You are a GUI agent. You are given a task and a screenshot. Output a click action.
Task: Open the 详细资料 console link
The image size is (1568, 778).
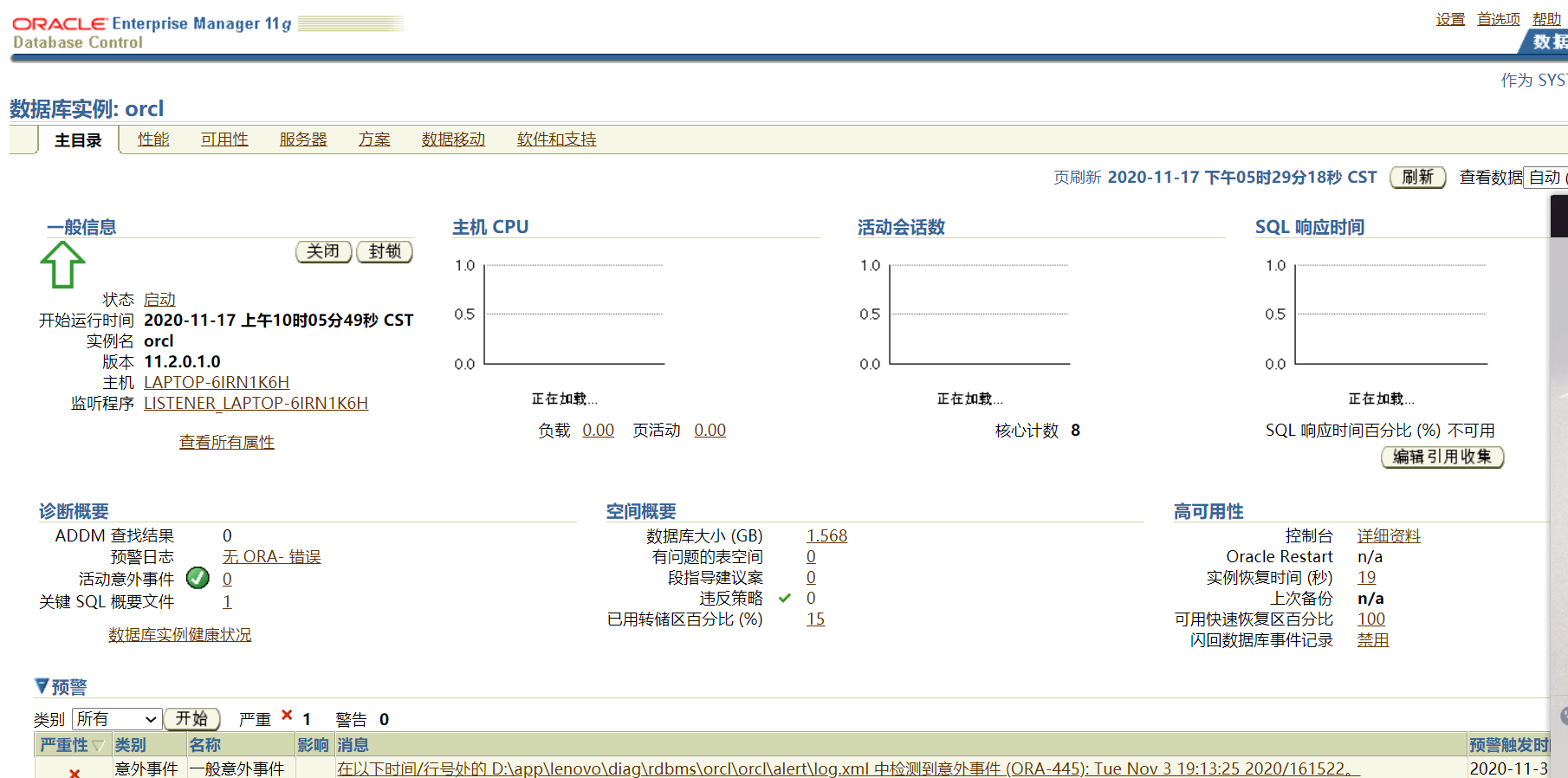[x=1389, y=536]
